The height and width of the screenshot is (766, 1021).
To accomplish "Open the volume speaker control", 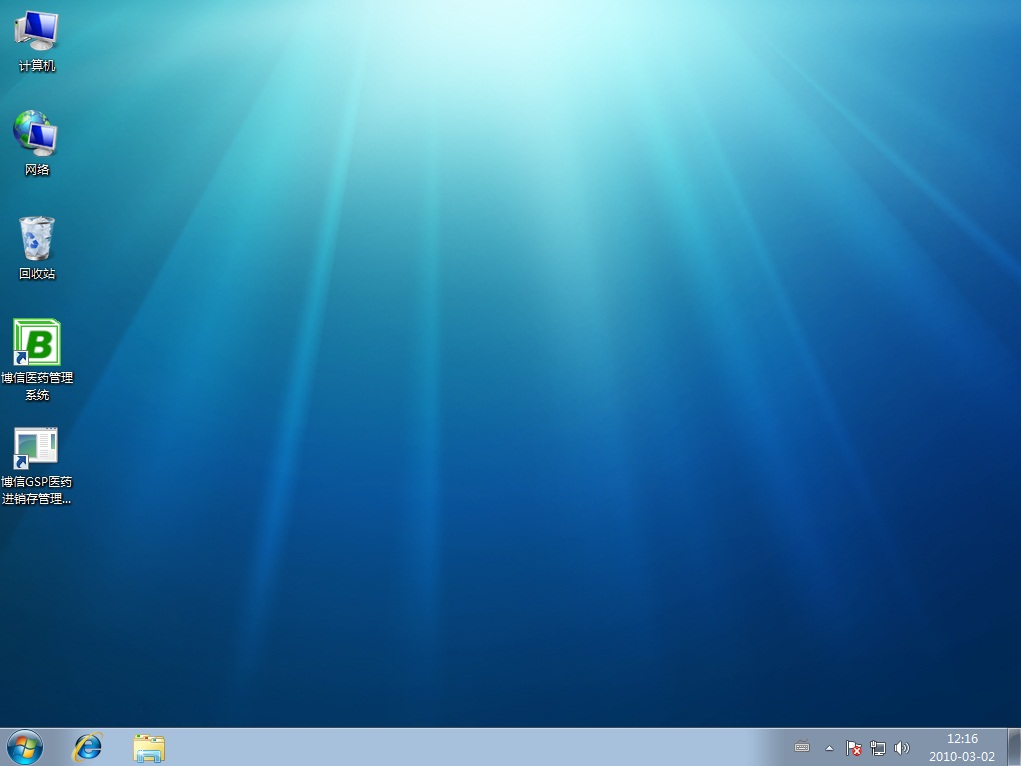I will (x=902, y=747).
